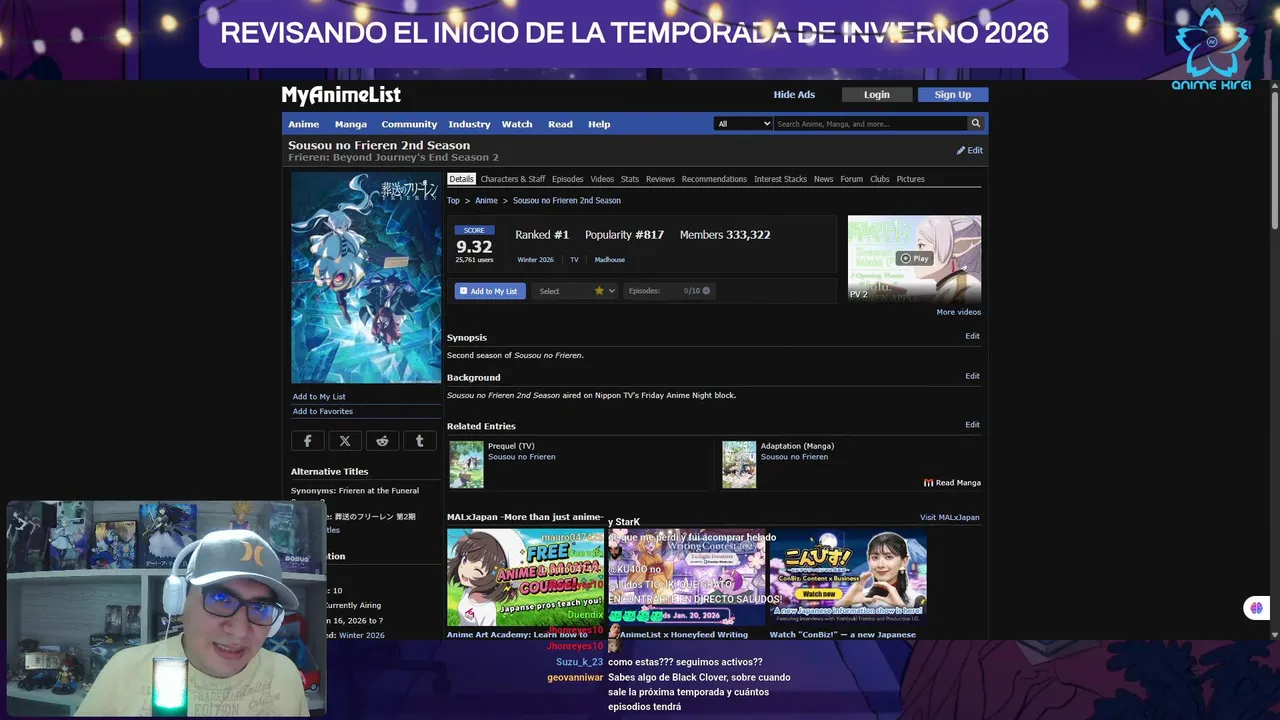Share on X icon
The image size is (1280, 720).
[345, 441]
